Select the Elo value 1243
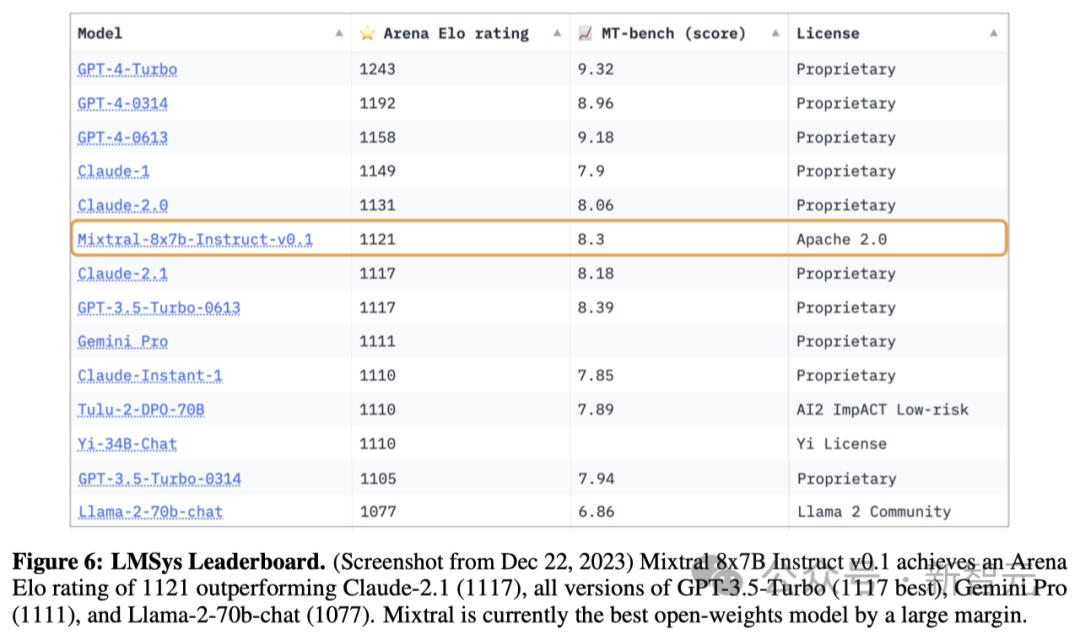This screenshot has height=635, width=1080. tap(377, 69)
